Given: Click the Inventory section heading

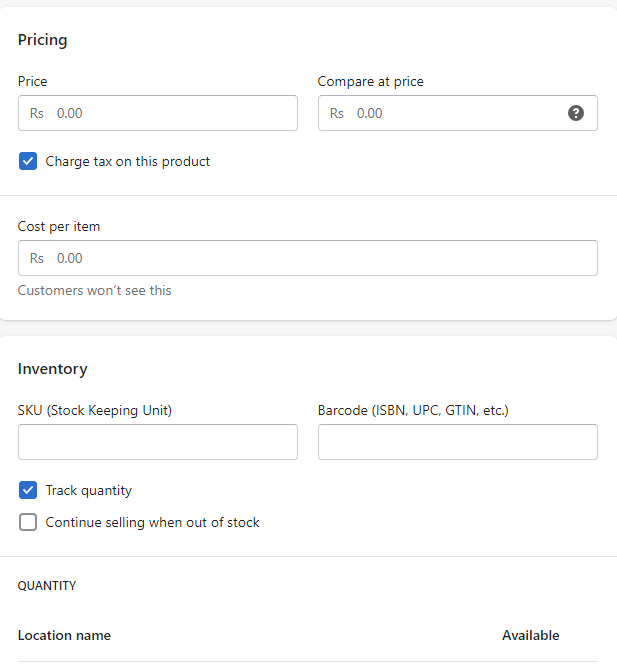Looking at the screenshot, I should tap(53, 369).
